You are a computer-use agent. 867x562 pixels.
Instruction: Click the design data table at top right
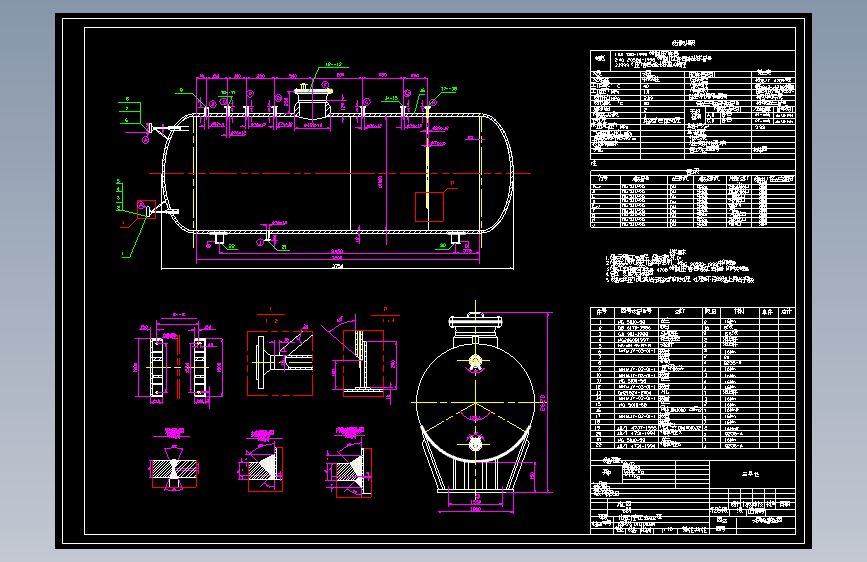(x=693, y=103)
